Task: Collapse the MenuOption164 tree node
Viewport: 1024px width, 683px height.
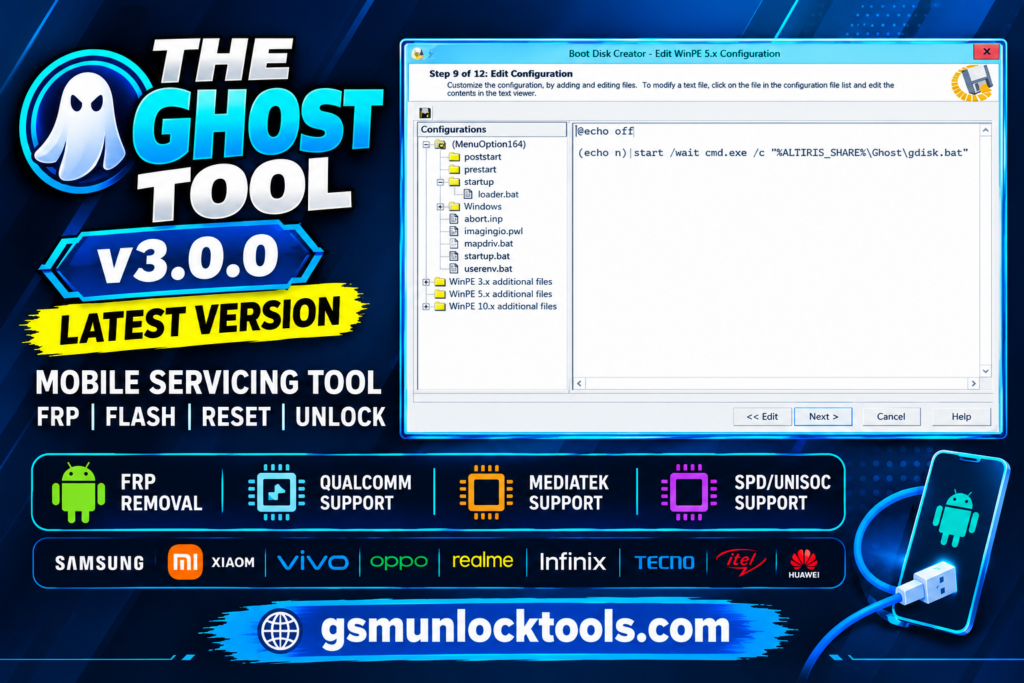Action: click(x=426, y=144)
